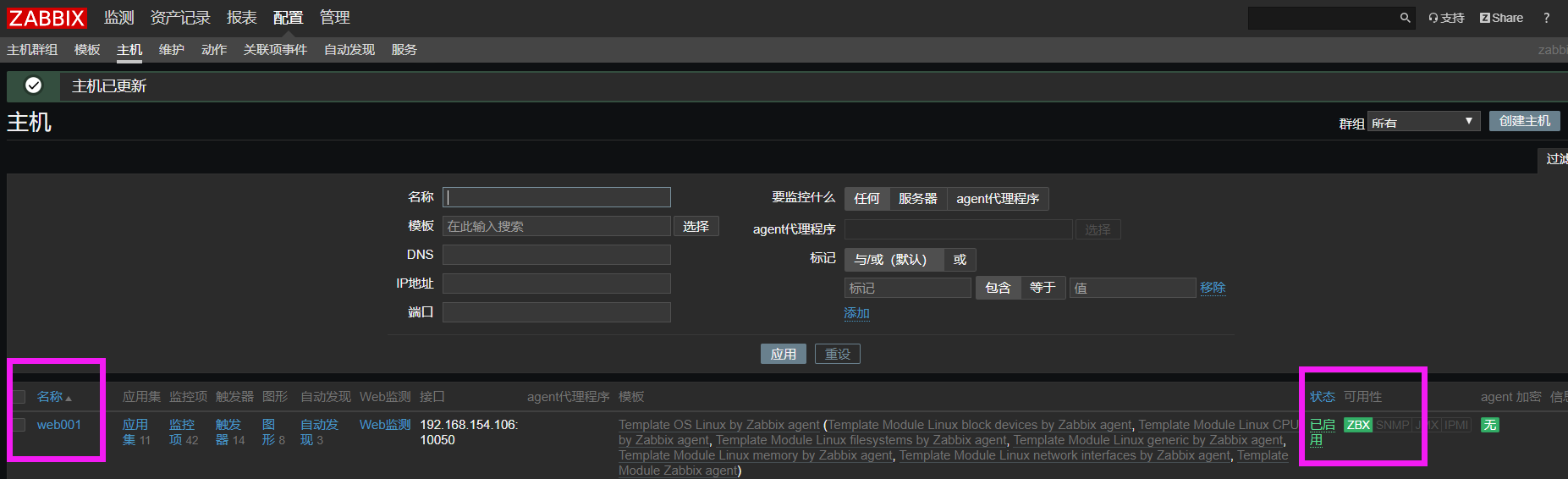Open Template Module Linux memory link
Screen dimensions: 1568x479
(x=756, y=455)
